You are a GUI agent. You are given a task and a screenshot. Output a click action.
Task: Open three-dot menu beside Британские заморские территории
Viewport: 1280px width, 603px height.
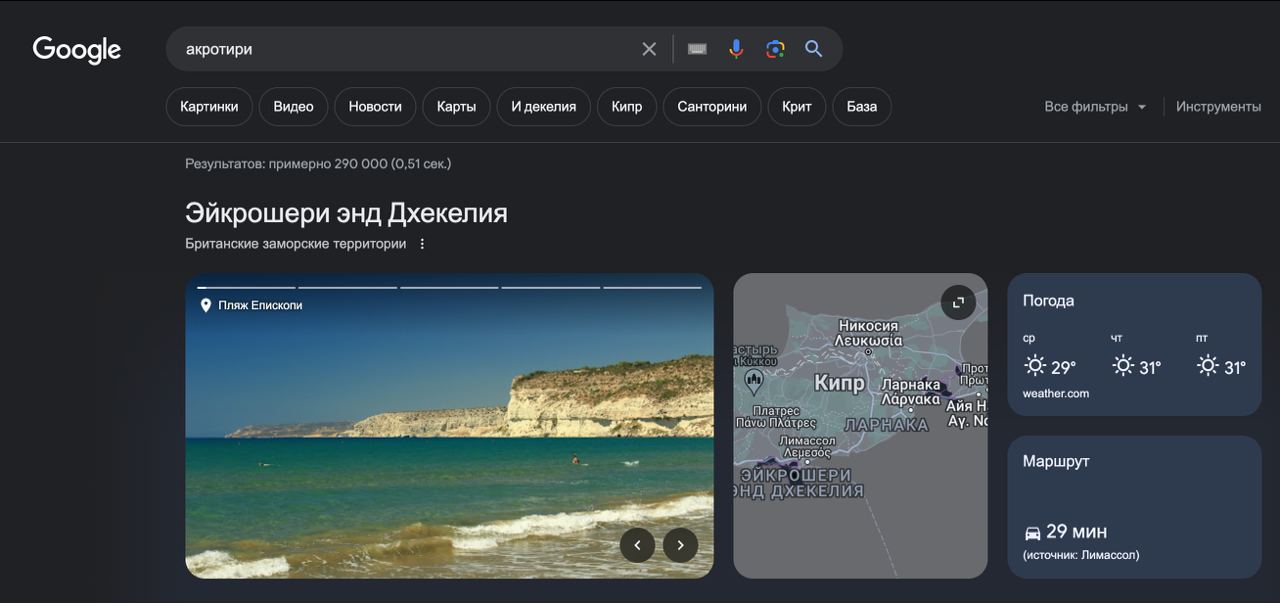(x=422, y=244)
